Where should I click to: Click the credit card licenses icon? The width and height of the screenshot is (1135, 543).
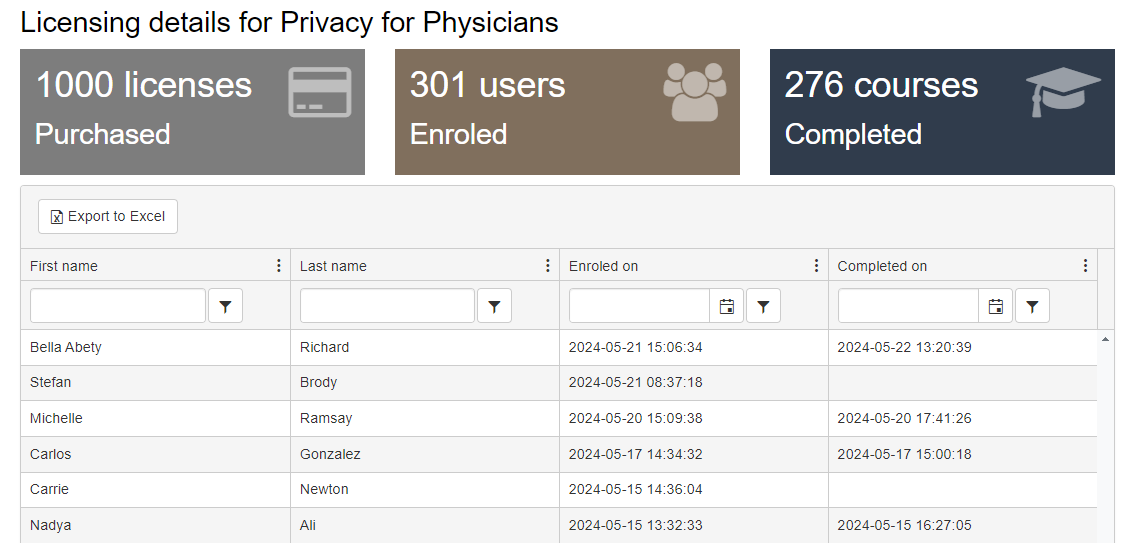319,92
